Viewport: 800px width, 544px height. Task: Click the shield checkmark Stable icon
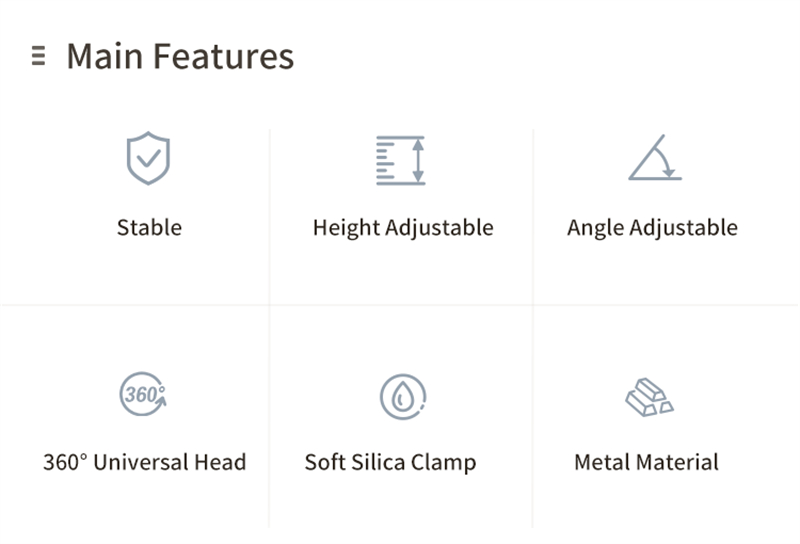pos(148,158)
